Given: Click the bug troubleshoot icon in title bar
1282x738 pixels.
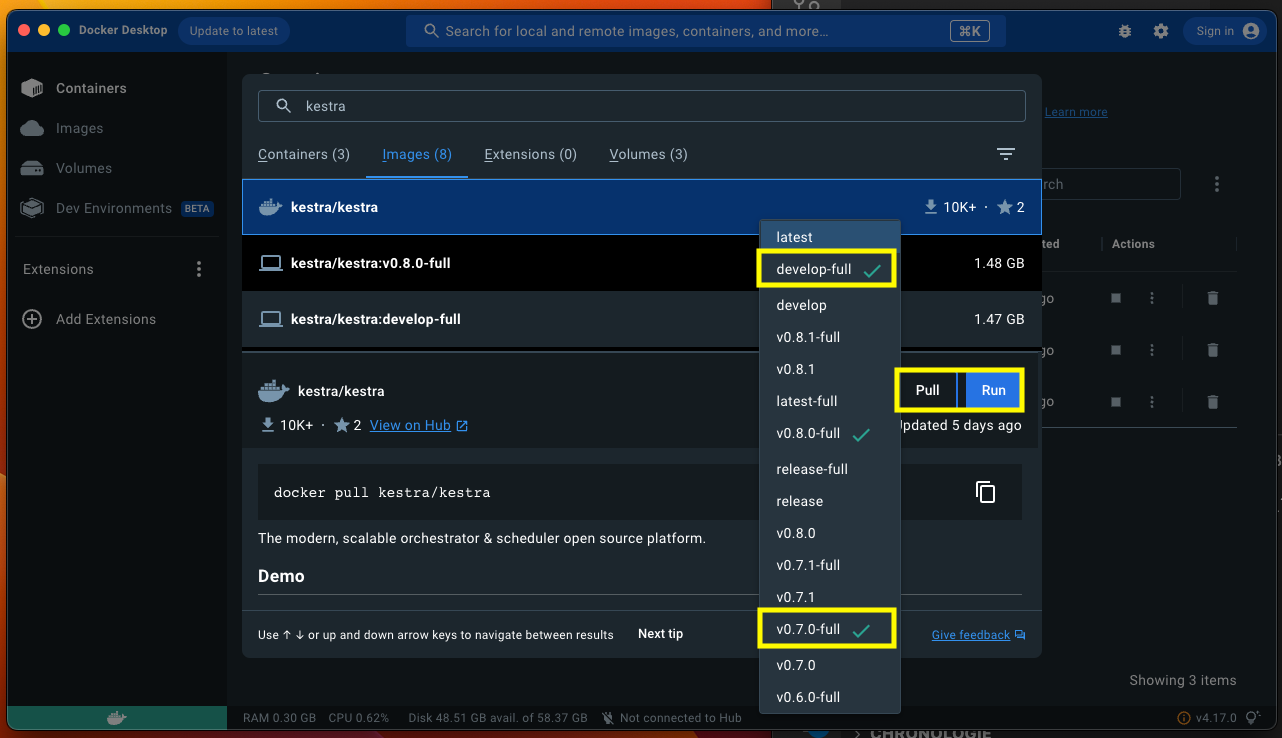Looking at the screenshot, I should point(1125,31).
